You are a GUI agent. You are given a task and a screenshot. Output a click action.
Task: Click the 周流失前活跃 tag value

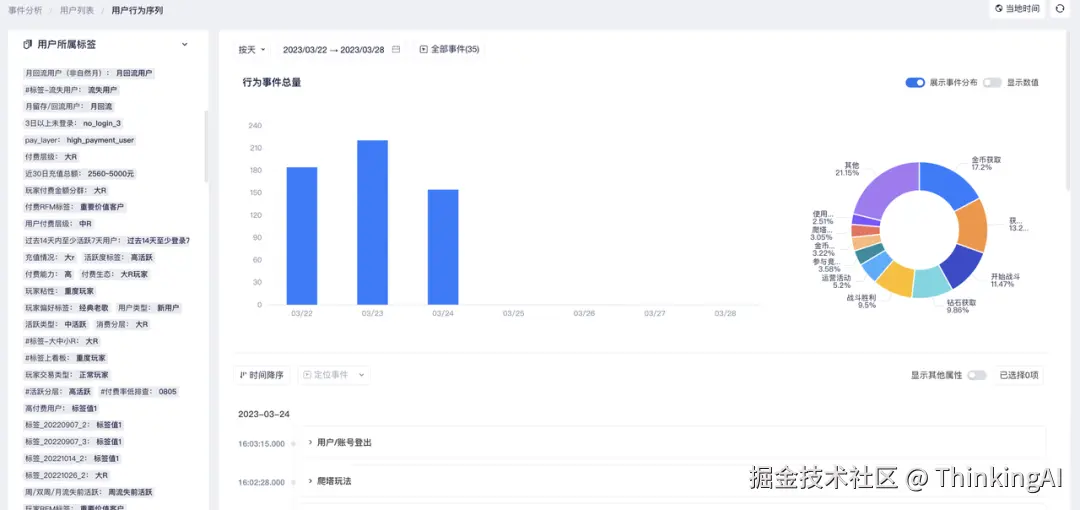click(131, 492)
